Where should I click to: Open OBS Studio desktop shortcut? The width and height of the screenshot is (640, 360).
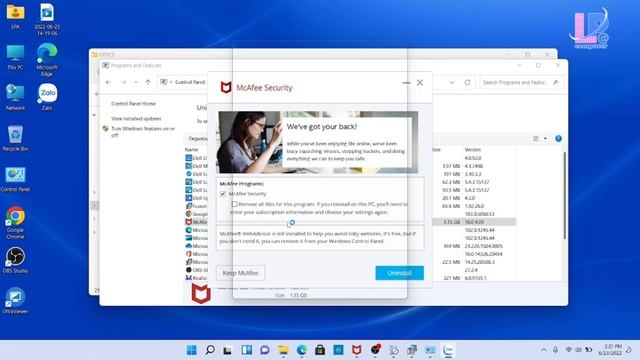click(16, 260)
